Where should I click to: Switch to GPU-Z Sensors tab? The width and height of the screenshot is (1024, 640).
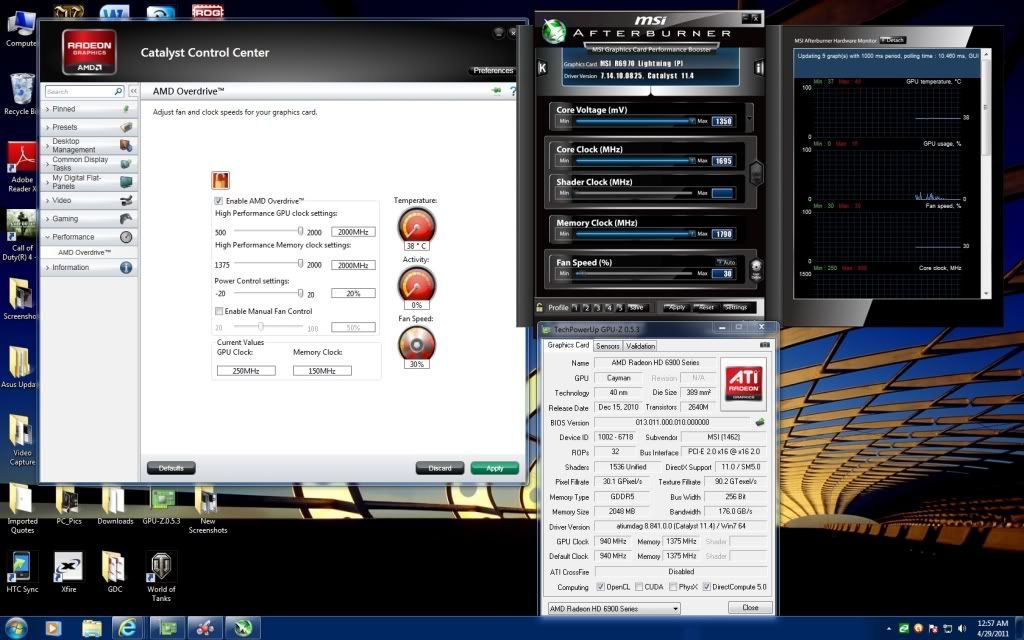point(607,346)
